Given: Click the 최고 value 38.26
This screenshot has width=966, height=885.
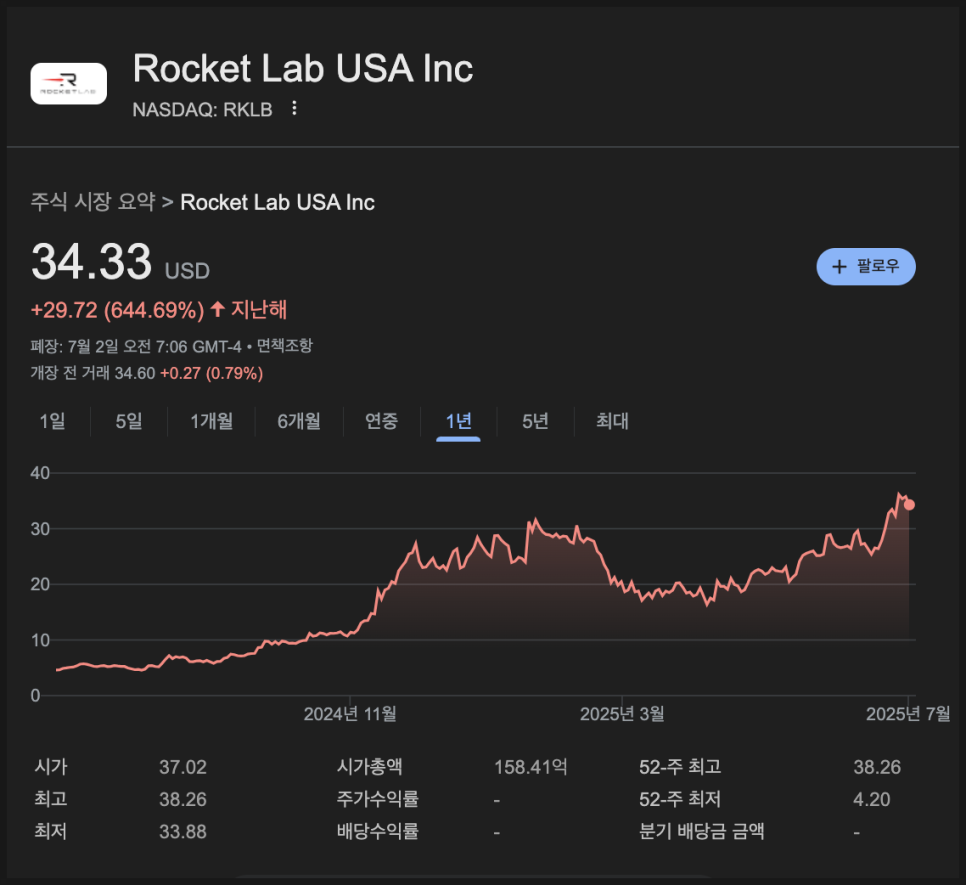Looking at the screenshot, I should (x=183, y=799).
